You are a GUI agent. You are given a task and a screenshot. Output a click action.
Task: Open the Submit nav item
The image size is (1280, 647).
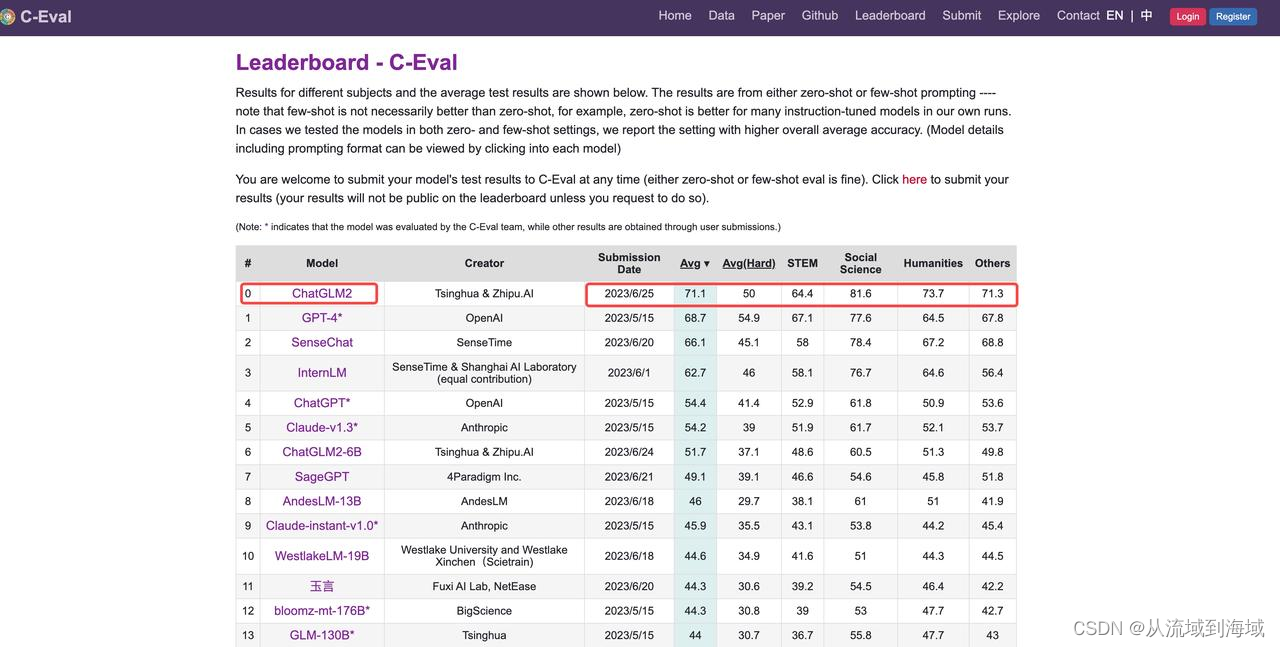(x=962, y=15)
